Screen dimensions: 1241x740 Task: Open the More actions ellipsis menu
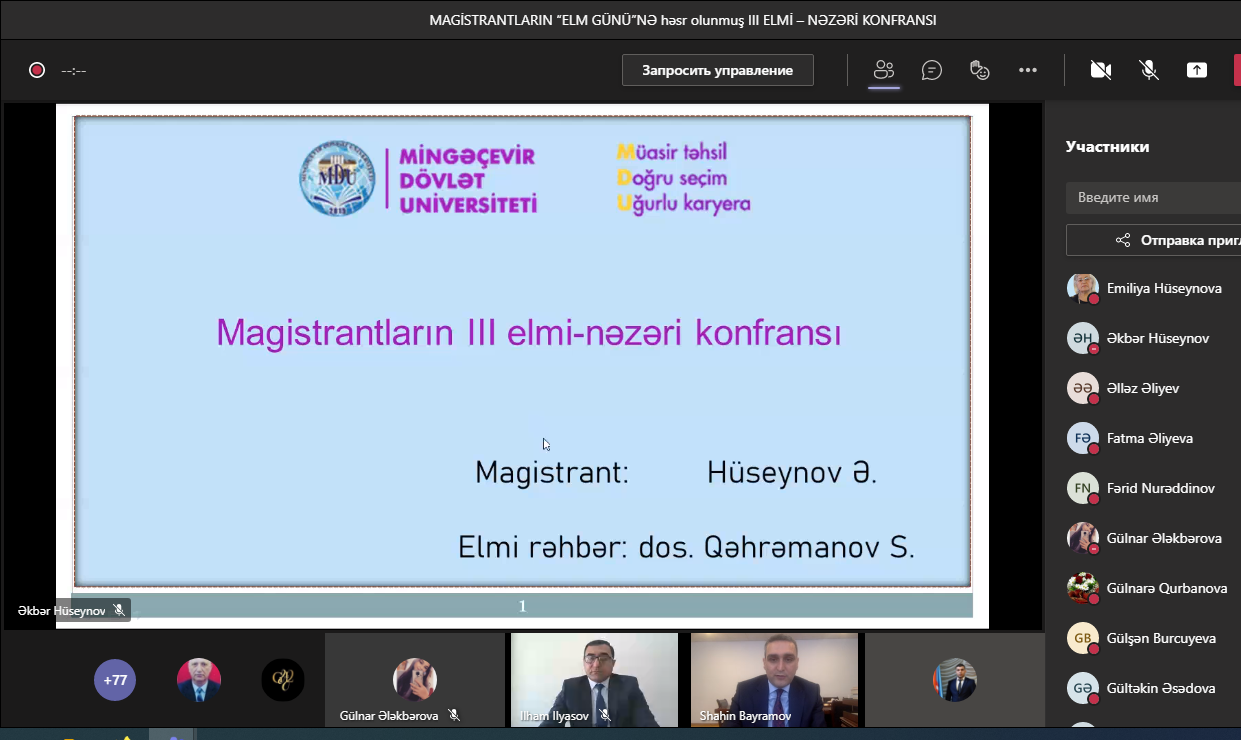tap(1028, 70)
